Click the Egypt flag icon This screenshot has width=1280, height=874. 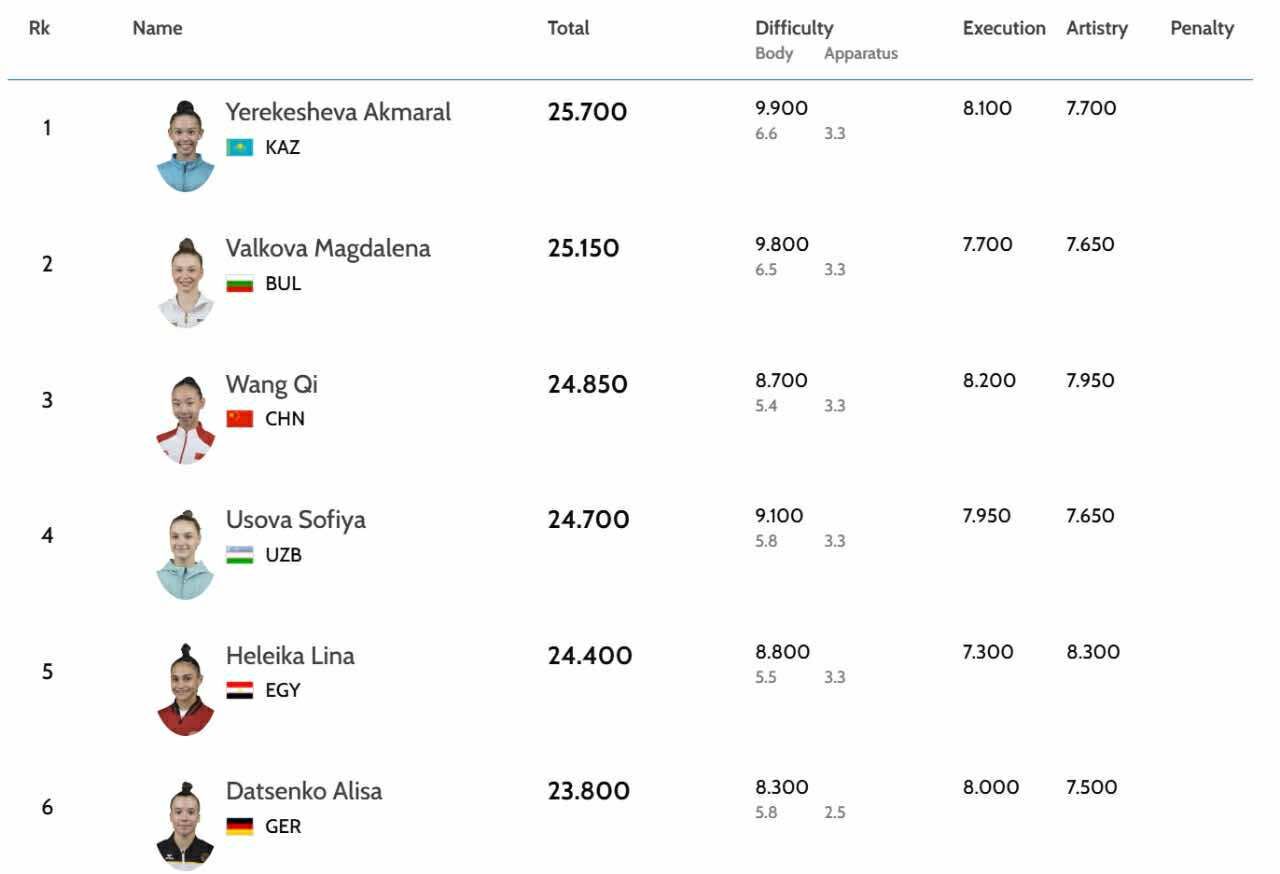(x=239, y=691)
